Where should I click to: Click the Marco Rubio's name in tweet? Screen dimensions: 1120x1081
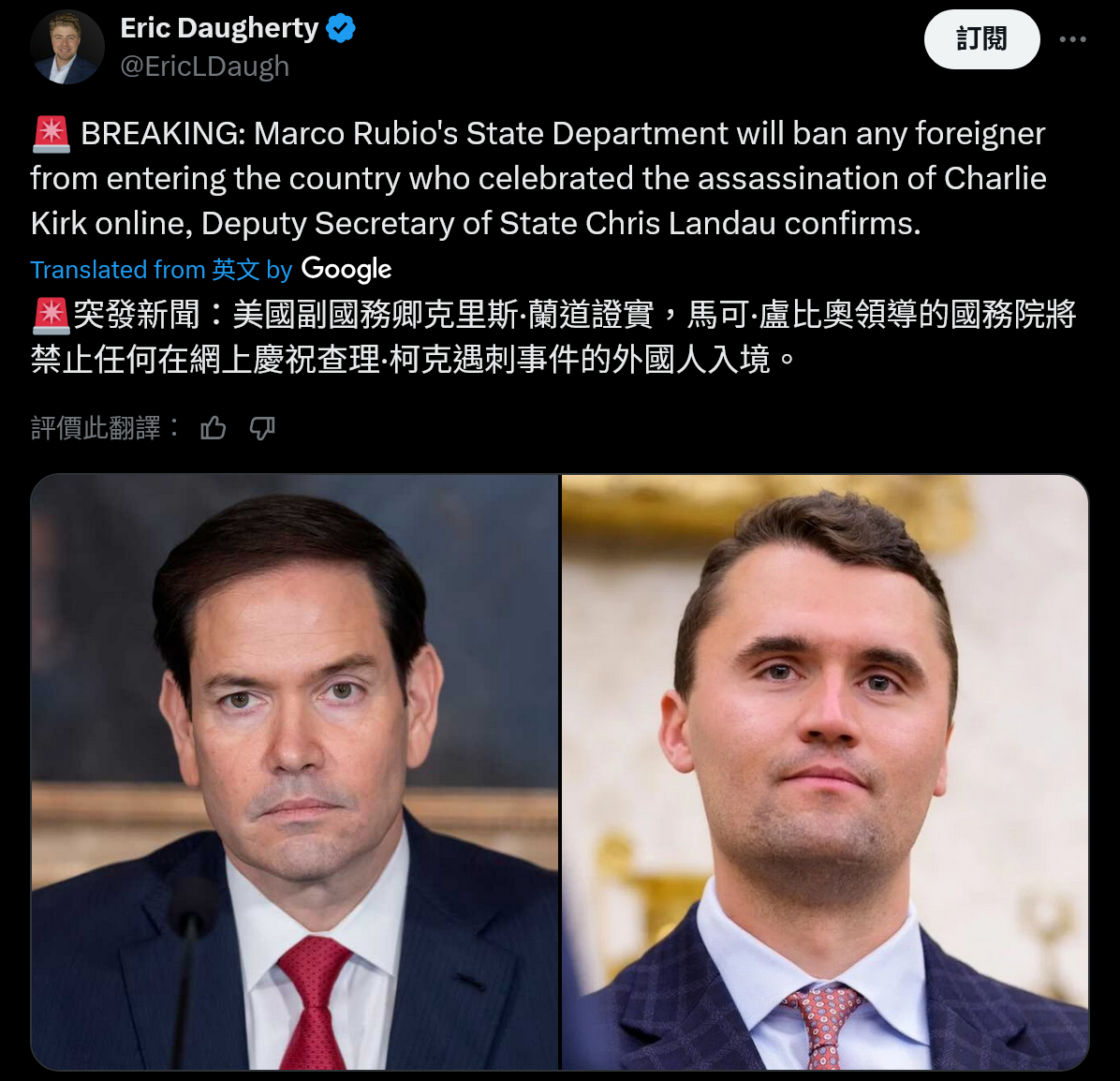point(356,134)
